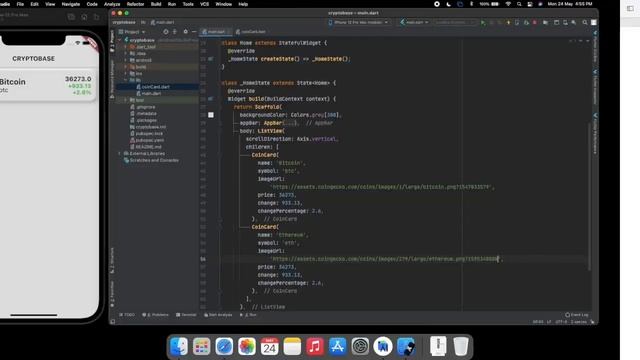Image resolution: width=640 pixels, height=360 pixels.
Task: Open the Structure vertical side tab
Action: (x=112, y=260)
